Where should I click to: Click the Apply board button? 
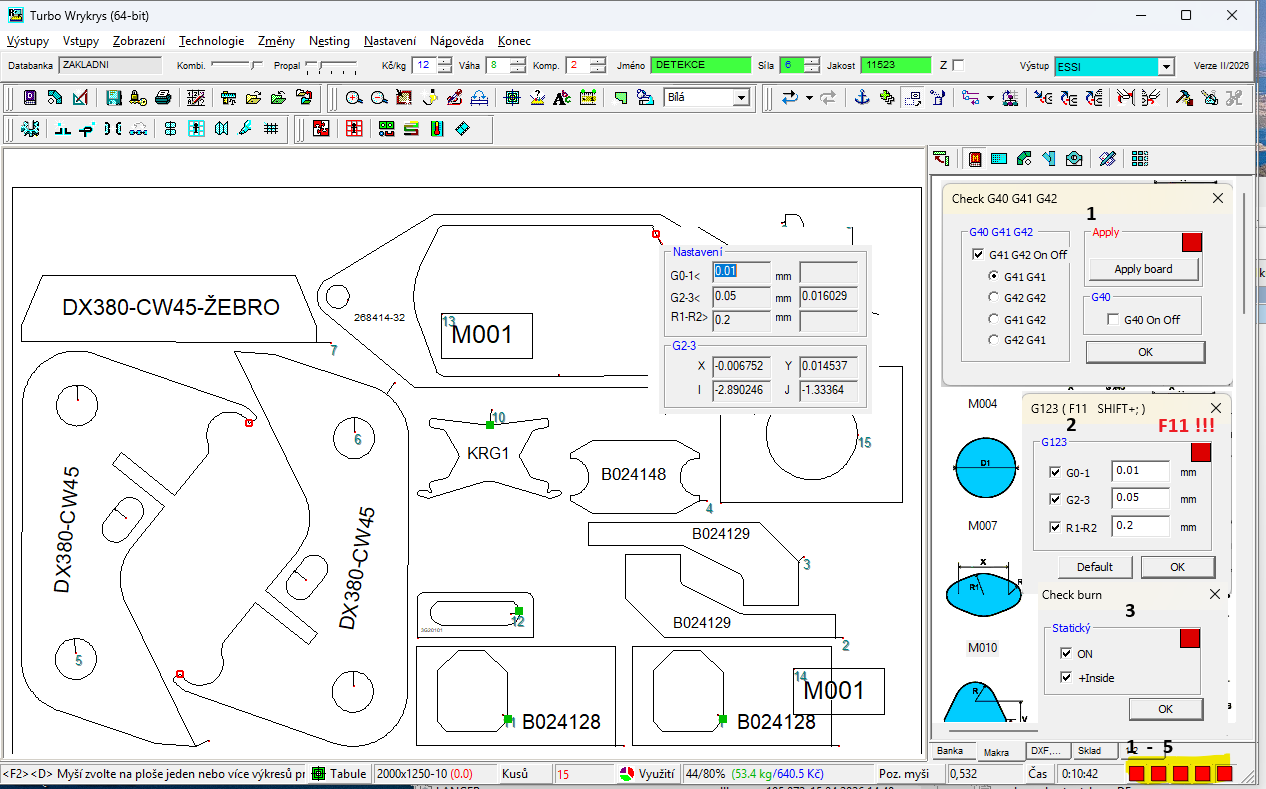click(x=1143, y=269)
